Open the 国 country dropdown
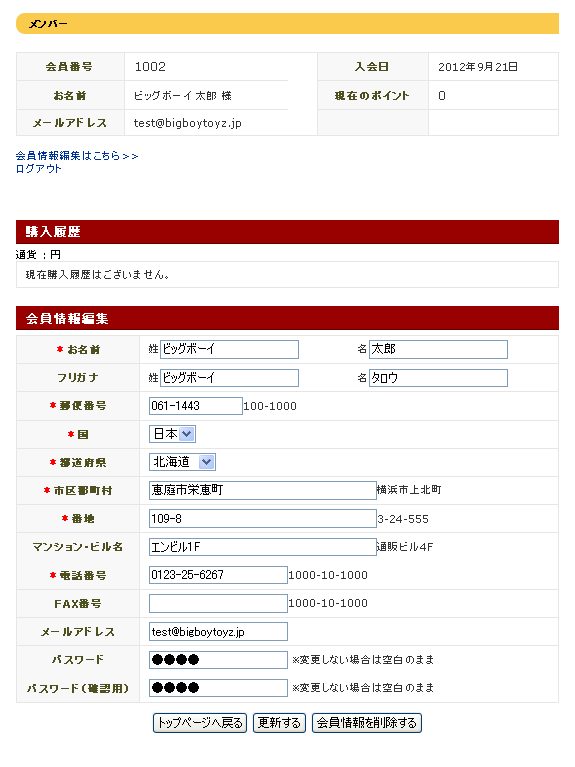 [x=172, y=434]
